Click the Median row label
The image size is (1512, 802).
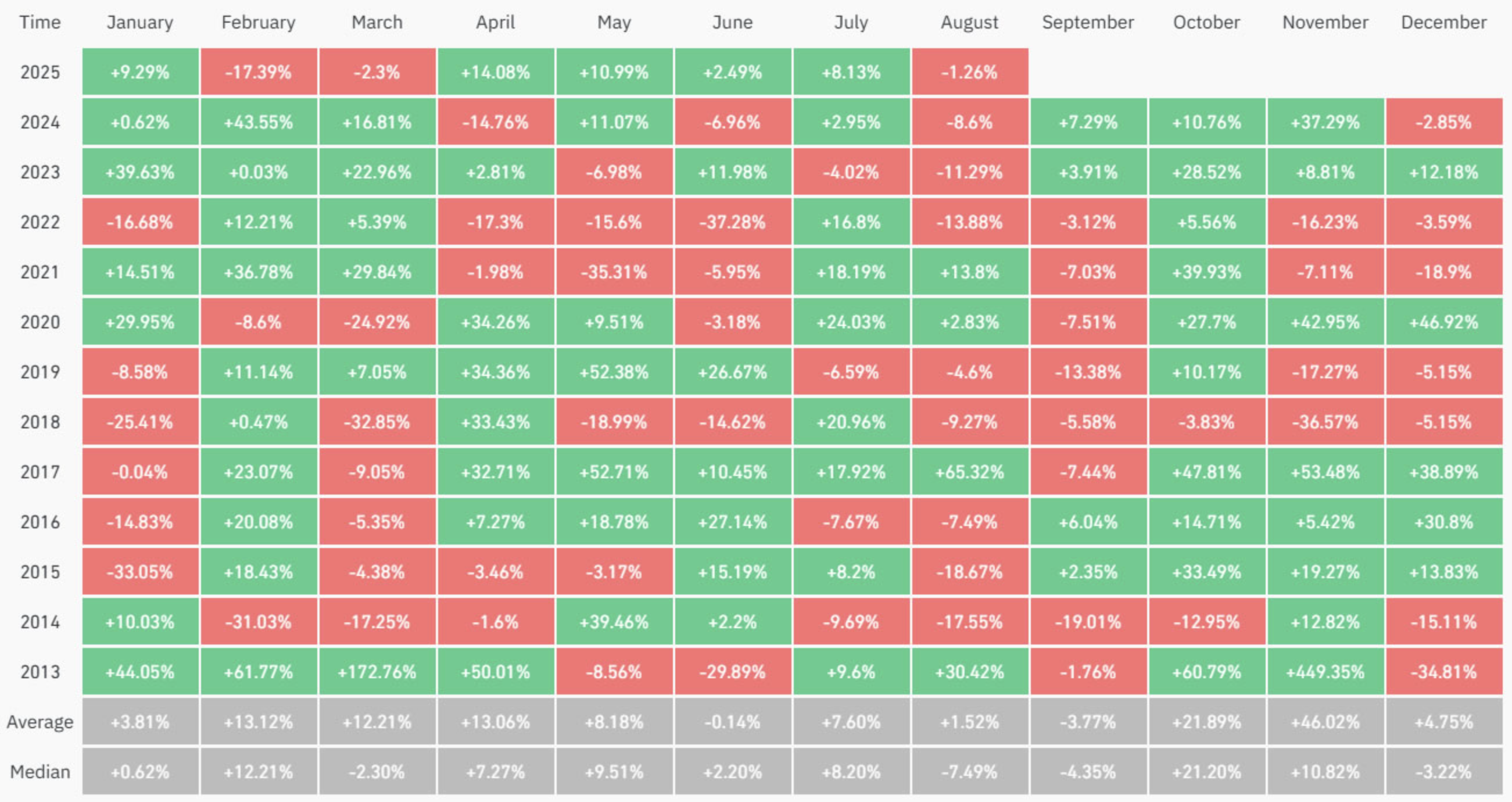40,771
